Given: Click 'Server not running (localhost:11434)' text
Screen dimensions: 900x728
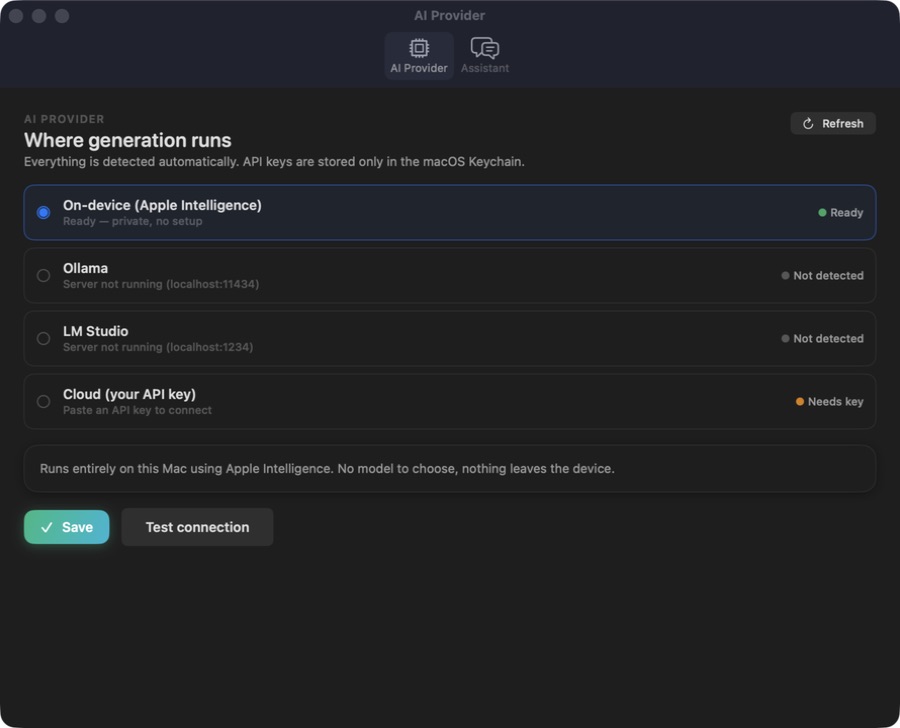Looking at the screenshot, I should 161,284.
